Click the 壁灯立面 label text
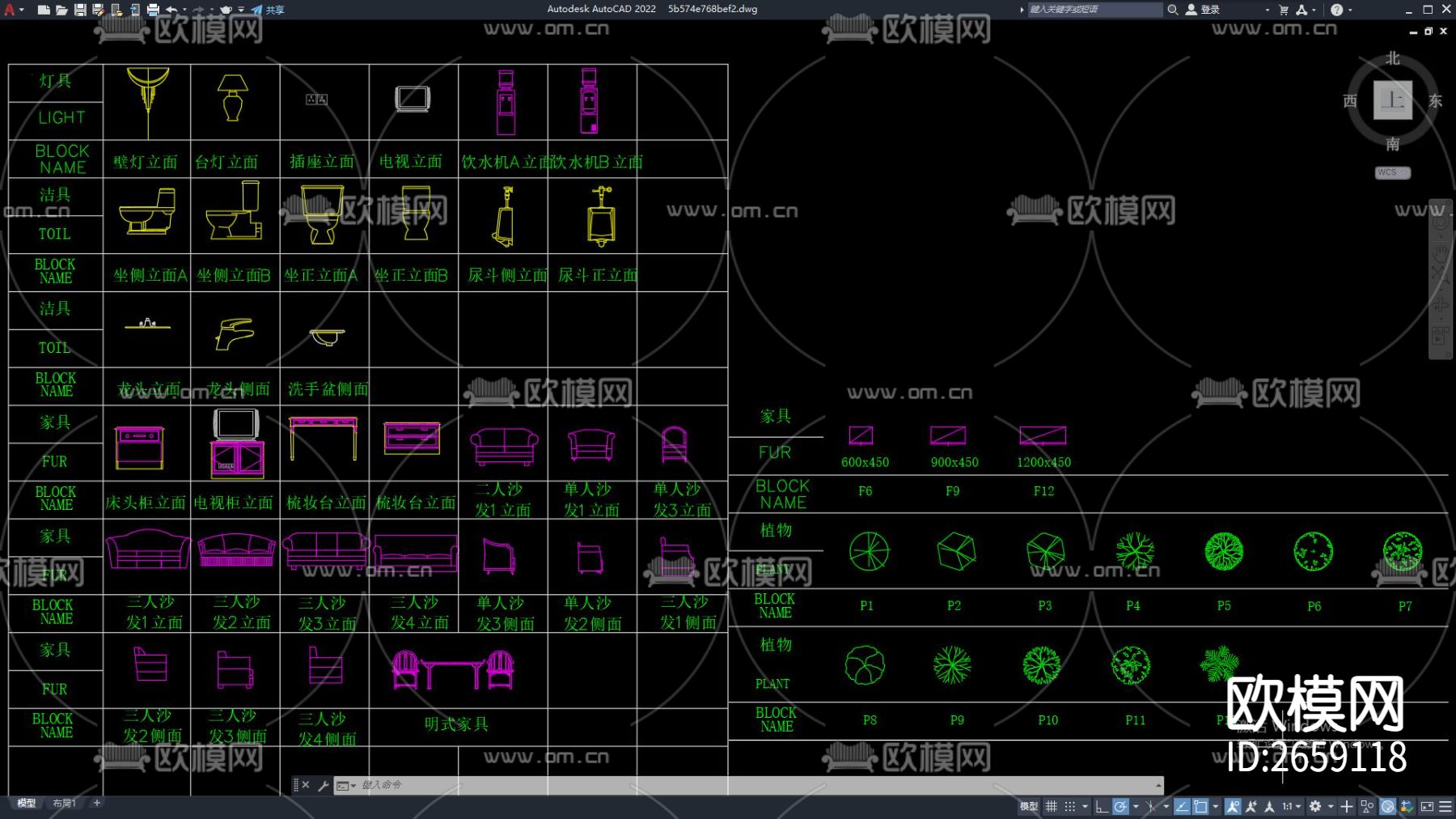Screen dimensions: 1456x819 (146, 162)
